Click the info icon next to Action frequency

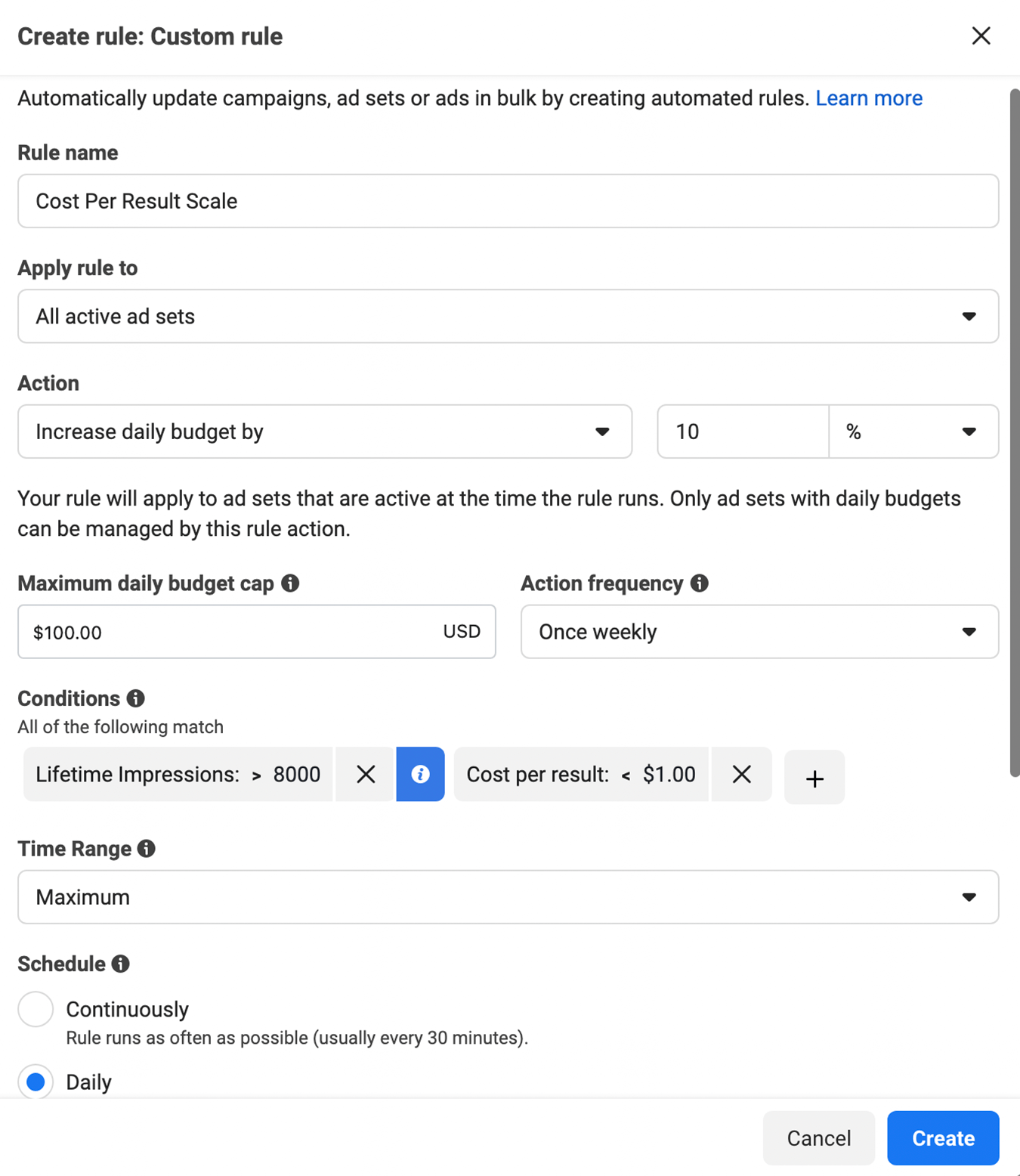pyautogui.click(x=700, y=583)
